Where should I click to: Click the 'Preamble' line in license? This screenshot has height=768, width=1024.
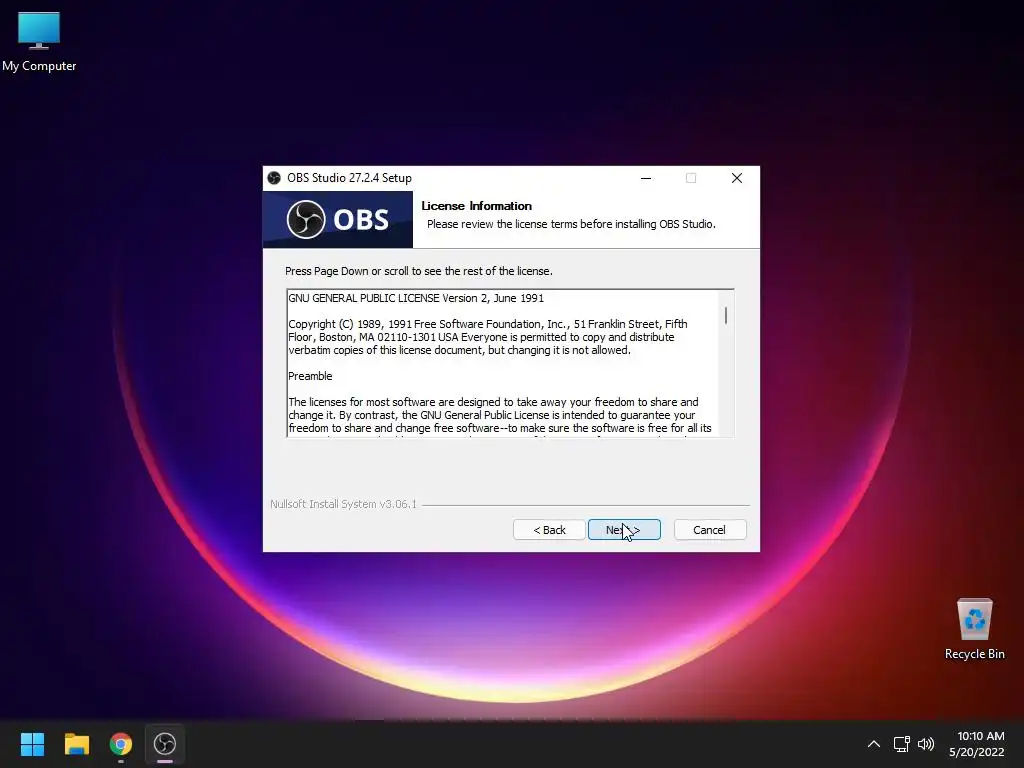(310, 376)
